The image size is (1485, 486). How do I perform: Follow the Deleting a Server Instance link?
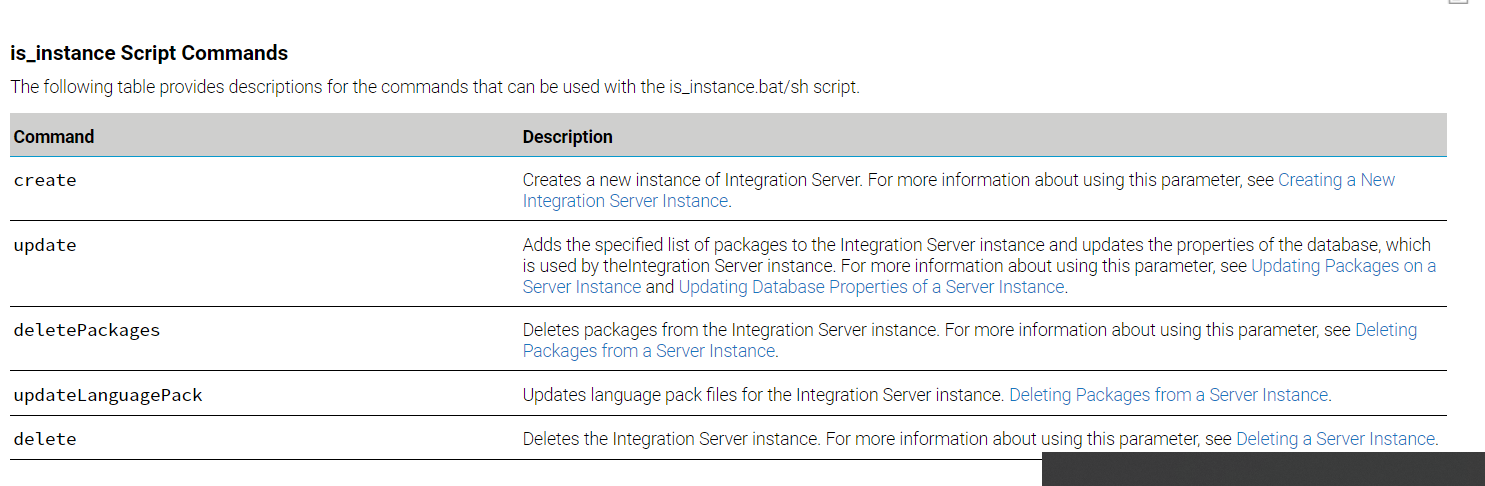(x=1335, y=439)
